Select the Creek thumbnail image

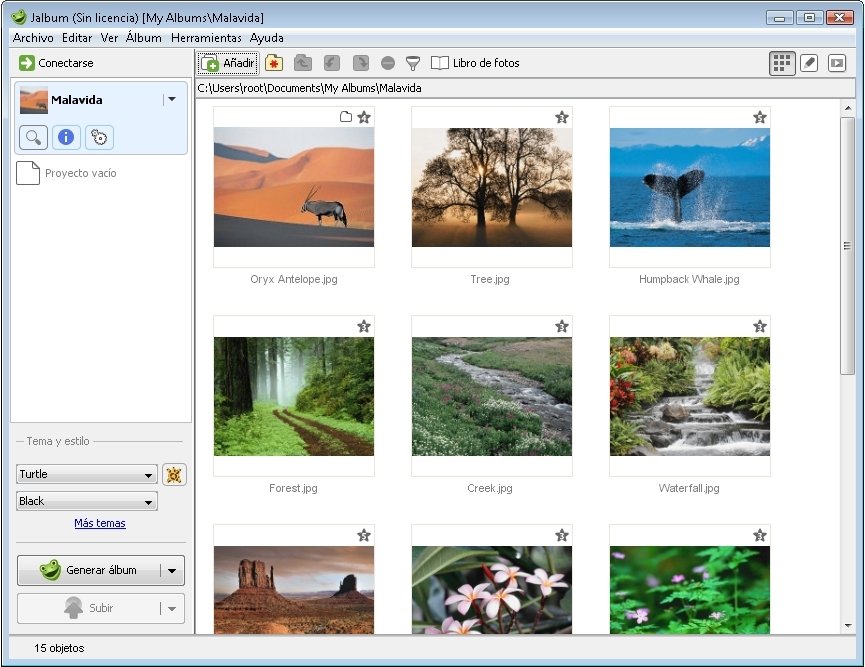(x=492, y=396)
